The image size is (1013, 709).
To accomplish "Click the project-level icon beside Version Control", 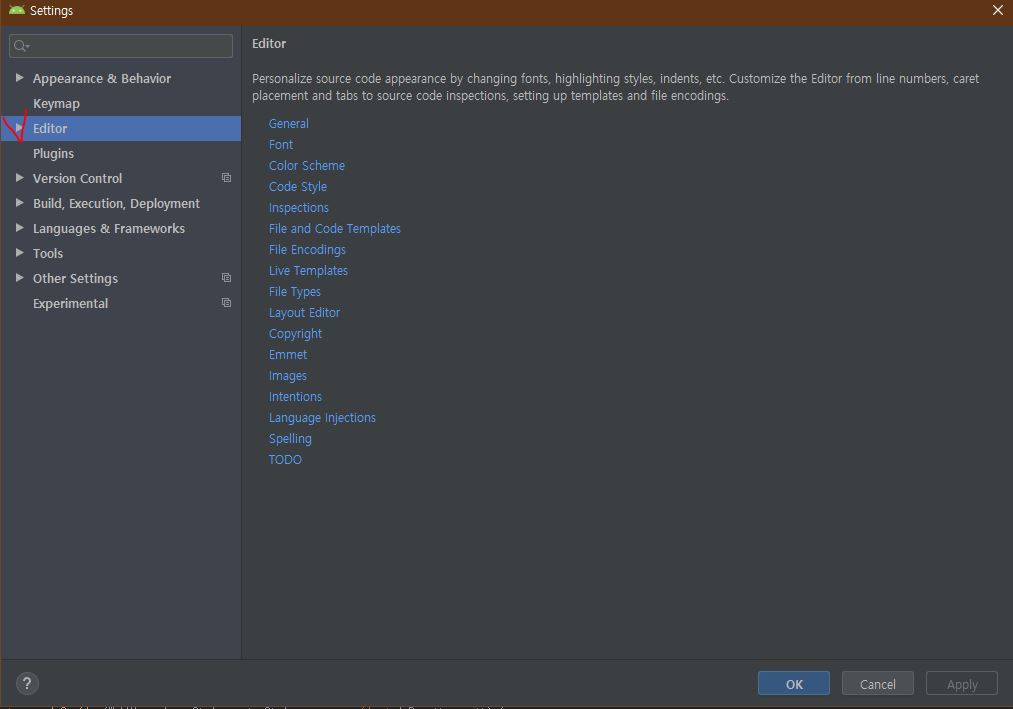I will pyautogui.click(x=226, y=178).
